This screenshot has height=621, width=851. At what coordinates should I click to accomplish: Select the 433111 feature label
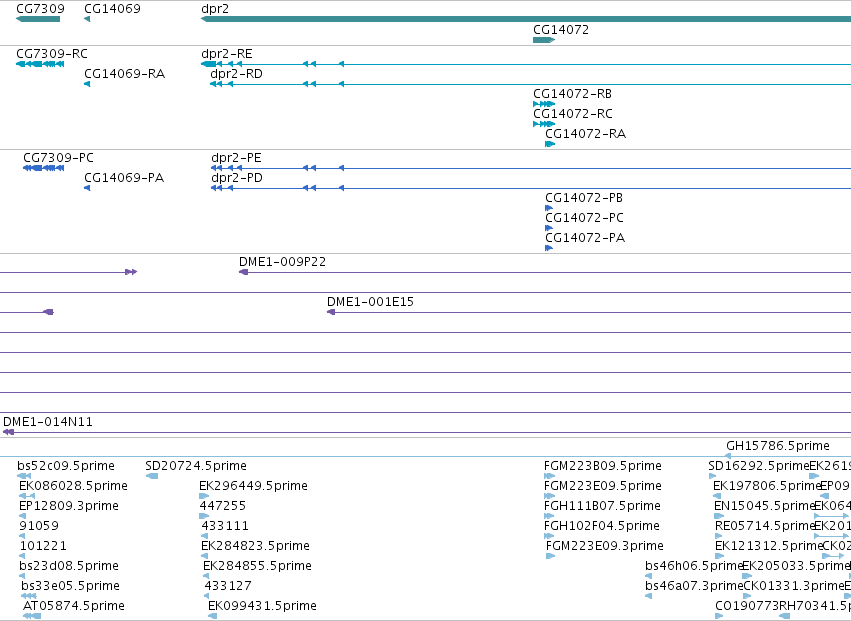pos(225,527)
